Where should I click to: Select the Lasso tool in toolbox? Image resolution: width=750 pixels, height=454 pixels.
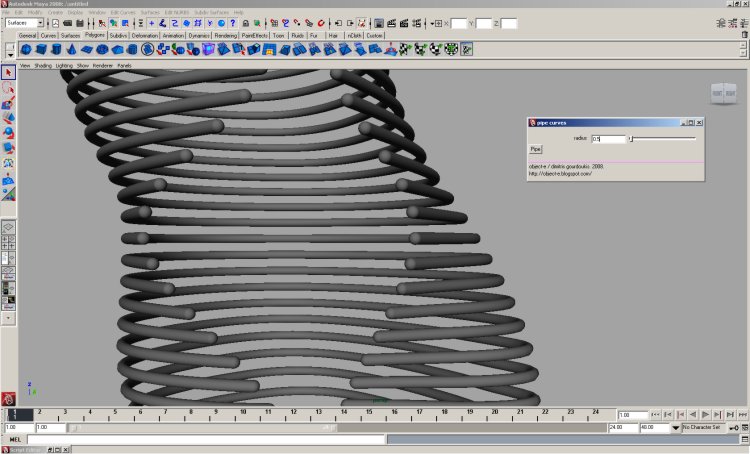(x=8, y=88)
